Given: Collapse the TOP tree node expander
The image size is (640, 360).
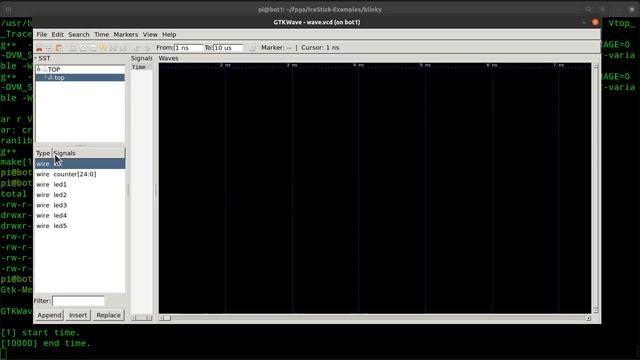Looking at the screenshot, I should point(39,69).
